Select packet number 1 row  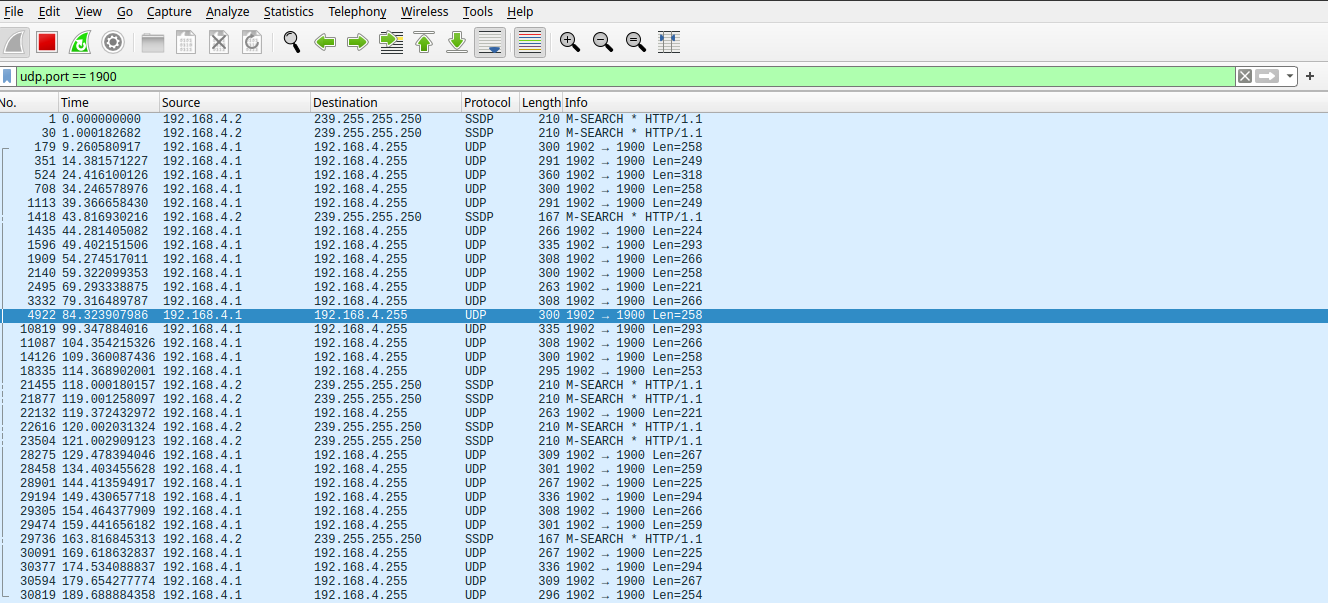[x=664, y=119]
